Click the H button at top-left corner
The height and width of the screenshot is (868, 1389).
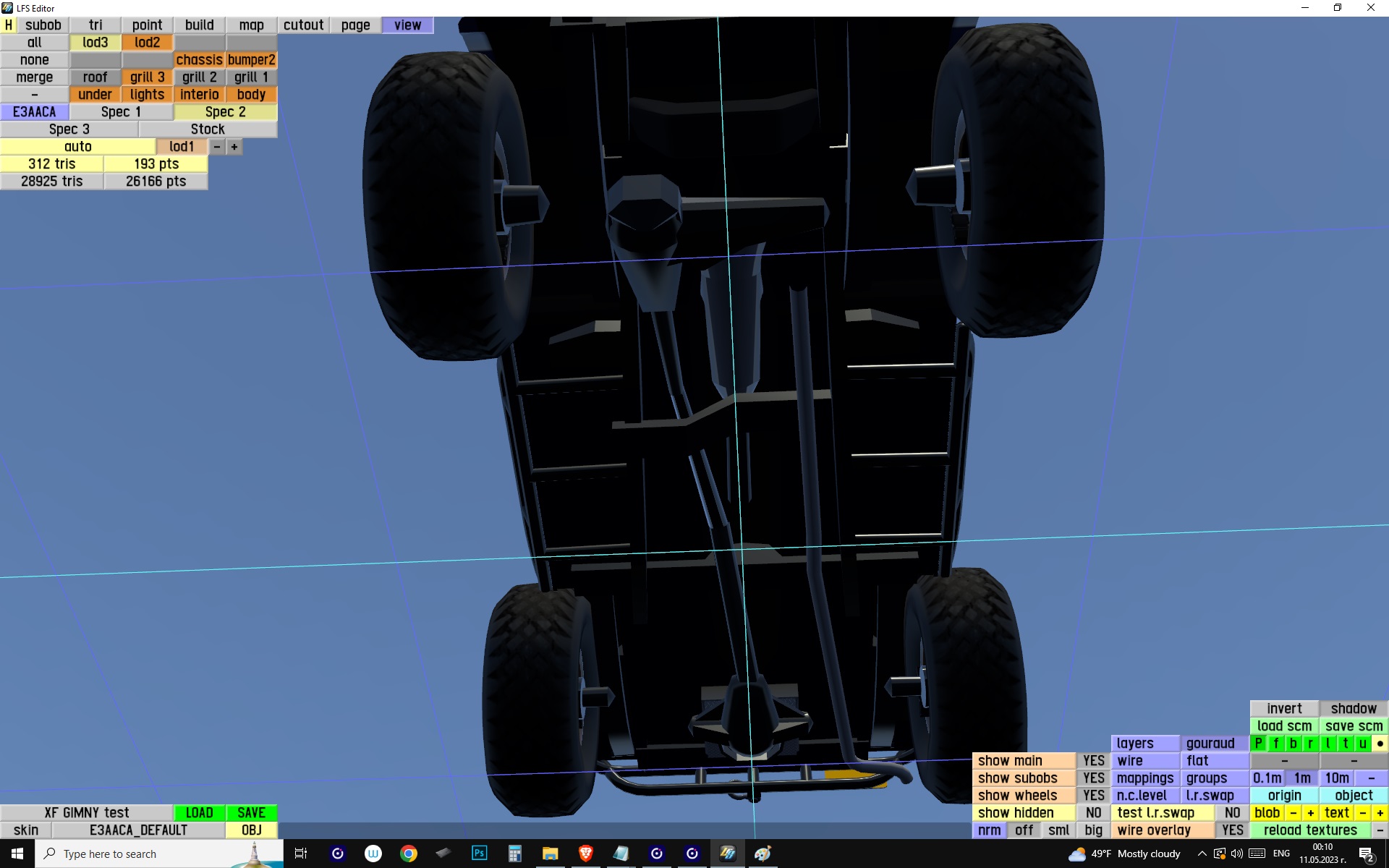(x=8, y=25)
